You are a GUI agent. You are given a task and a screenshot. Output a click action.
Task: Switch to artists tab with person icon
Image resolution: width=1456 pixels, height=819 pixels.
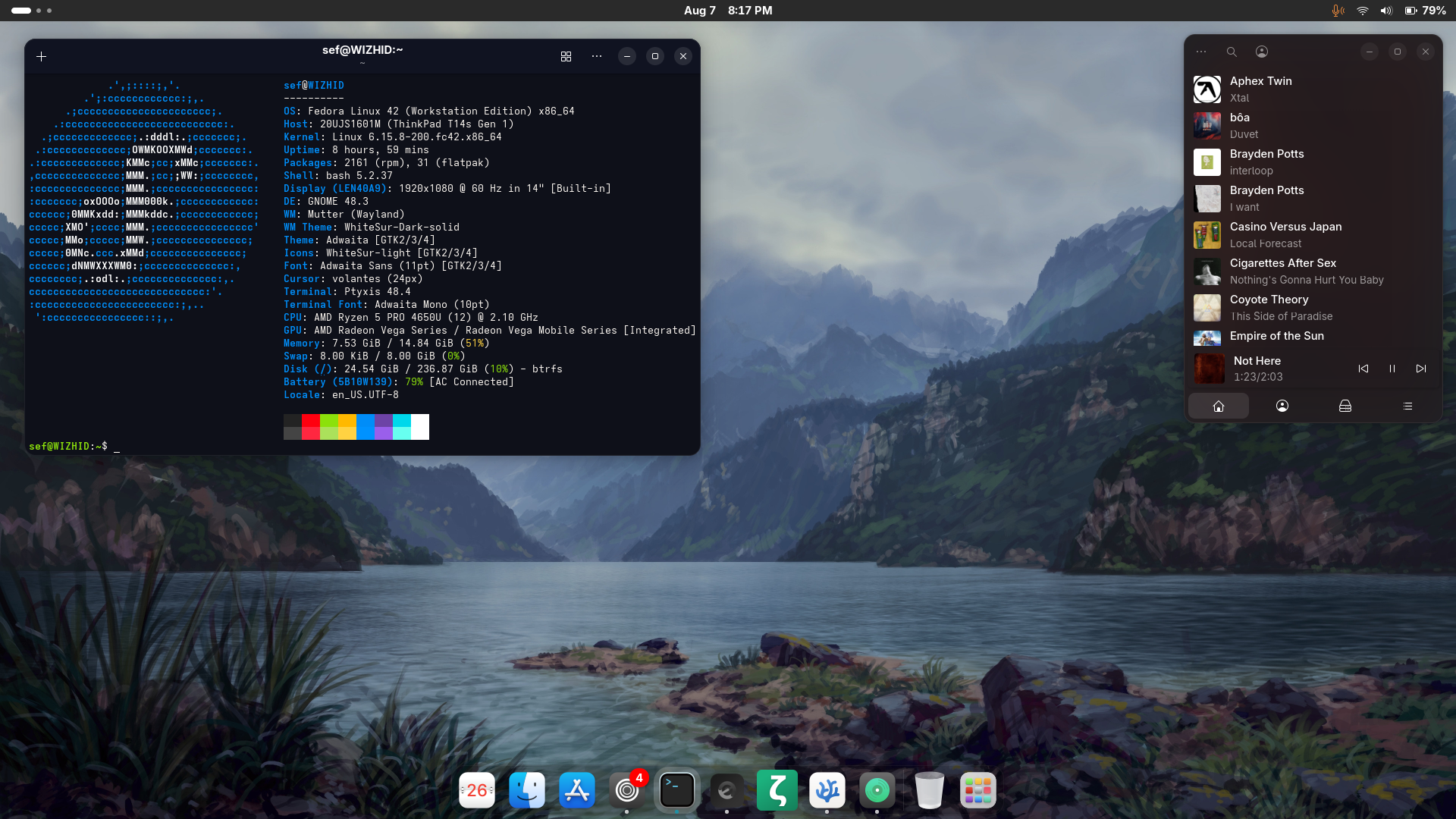1282,406
